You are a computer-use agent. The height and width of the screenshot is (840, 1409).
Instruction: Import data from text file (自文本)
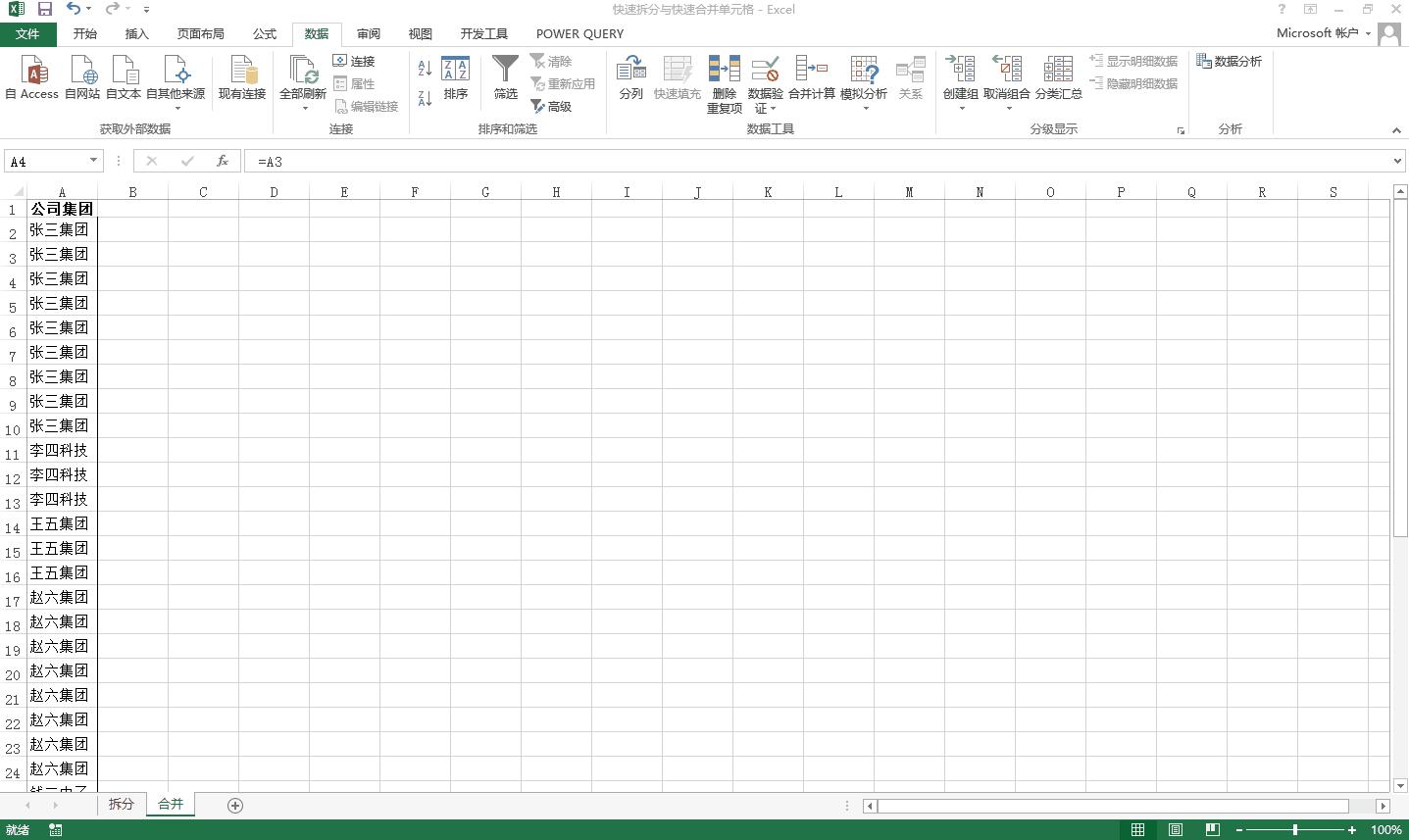pos(124,77)
